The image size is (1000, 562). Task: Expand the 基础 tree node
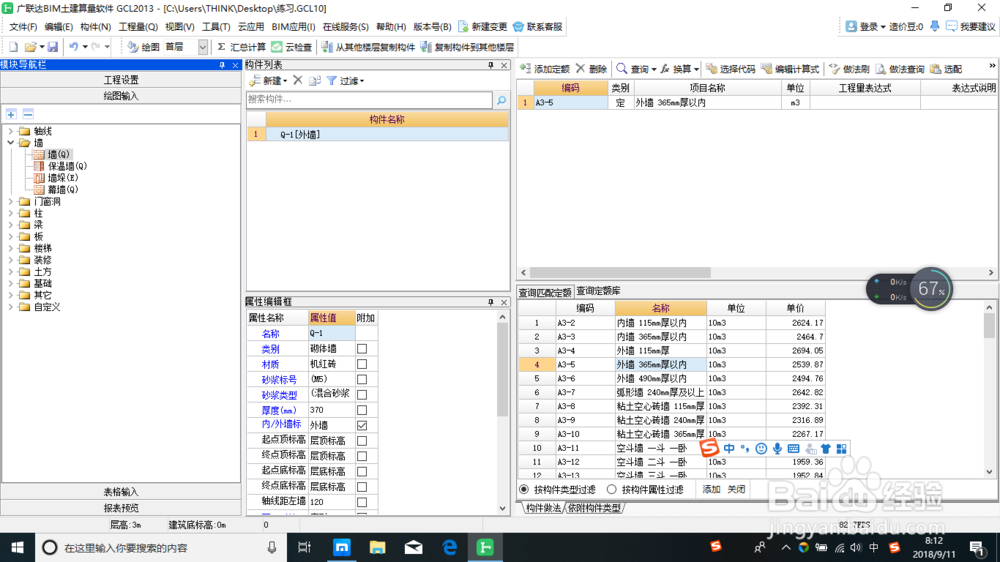coord(10,283)
